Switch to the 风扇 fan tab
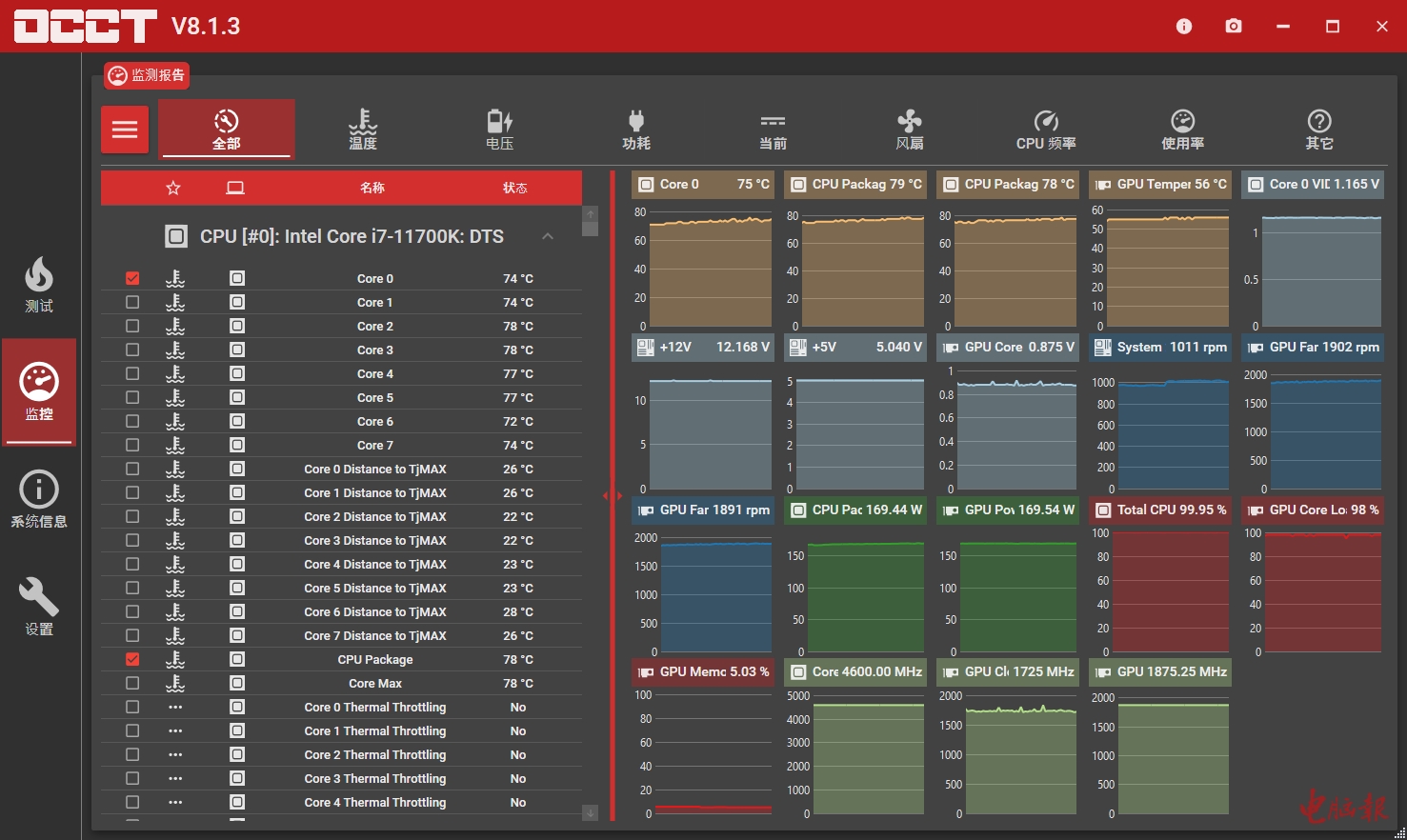This screenshot has height=840, width=1407. [909, 130]
